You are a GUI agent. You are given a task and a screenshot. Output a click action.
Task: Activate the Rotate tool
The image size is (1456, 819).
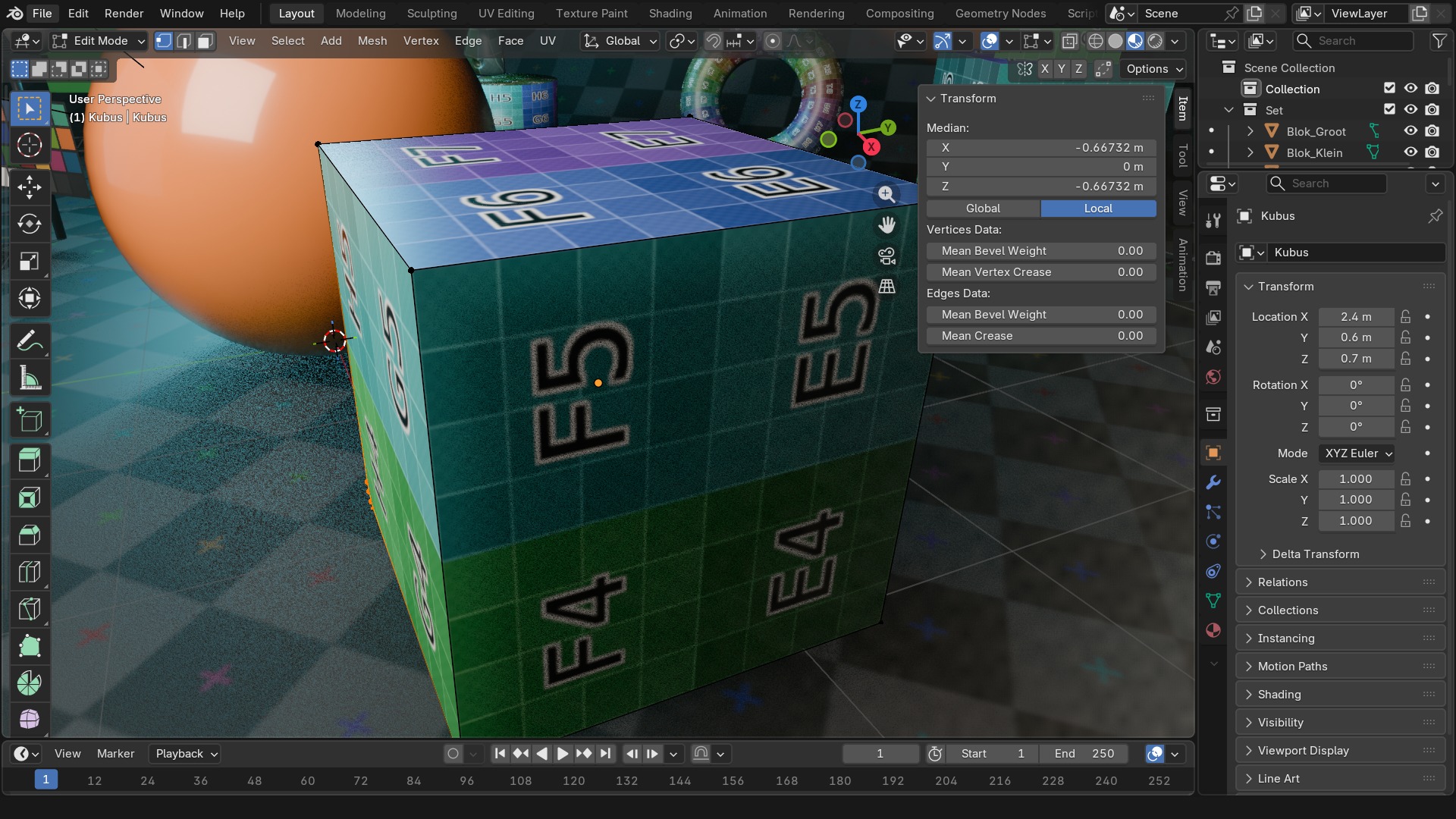pyautogui.click(x=30, y=224)
